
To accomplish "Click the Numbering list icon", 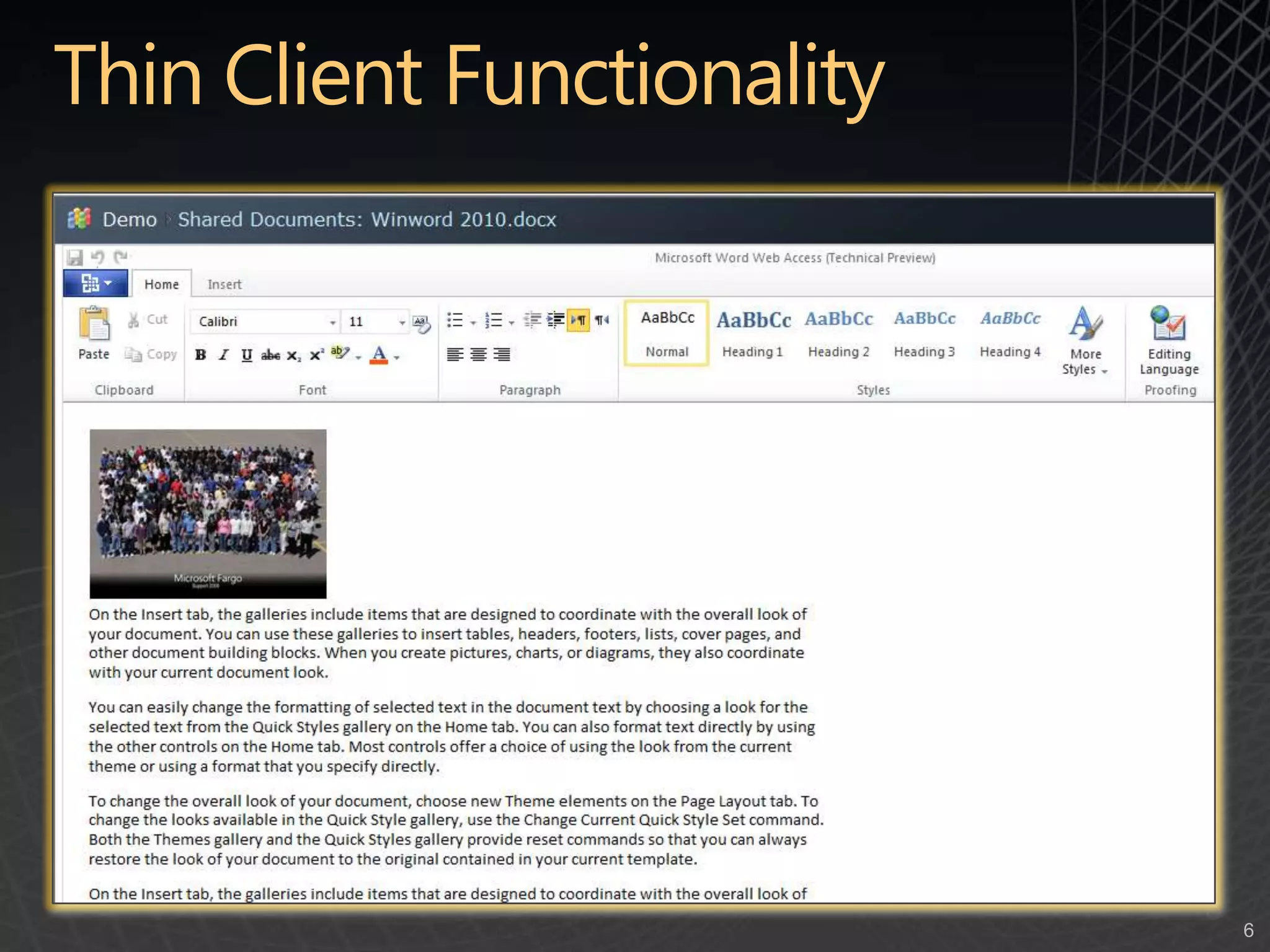I will [x=494, y=320].
